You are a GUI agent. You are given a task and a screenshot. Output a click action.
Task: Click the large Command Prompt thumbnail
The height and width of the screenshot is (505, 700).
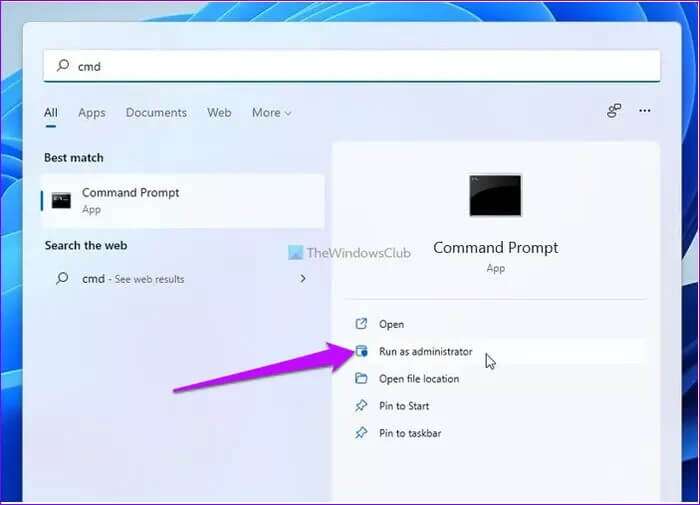[x=495, y=195]
